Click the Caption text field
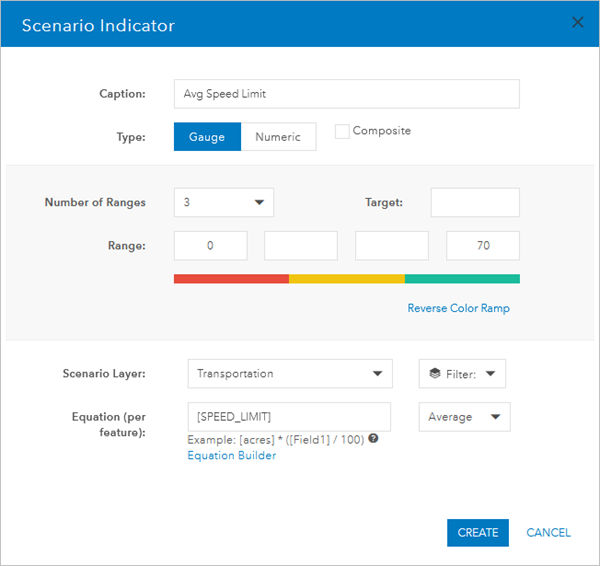Viewport: 600px width, 566px height. point(346,94)
